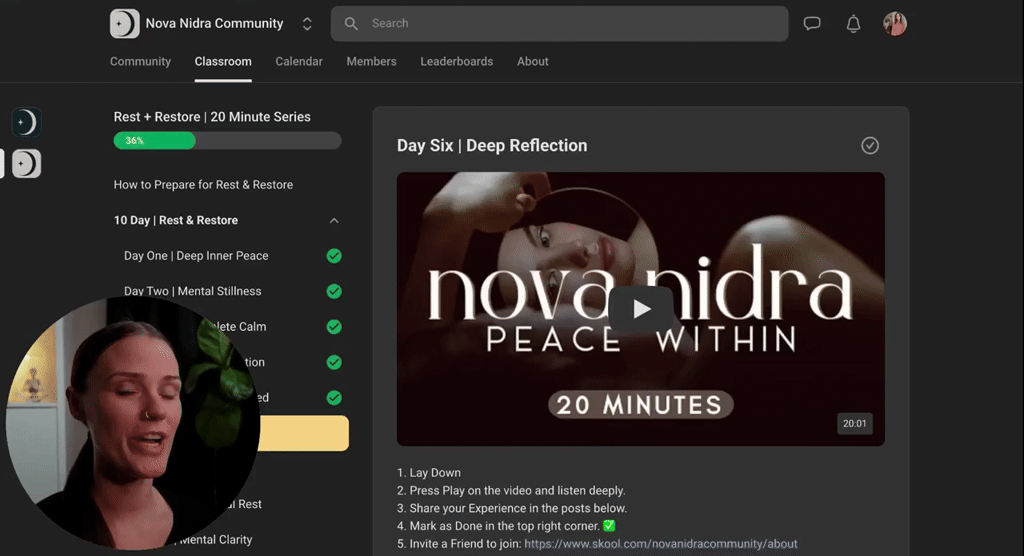
Task: Click the presenter webcam circle overlay
Action: click(x=133, y=423)
